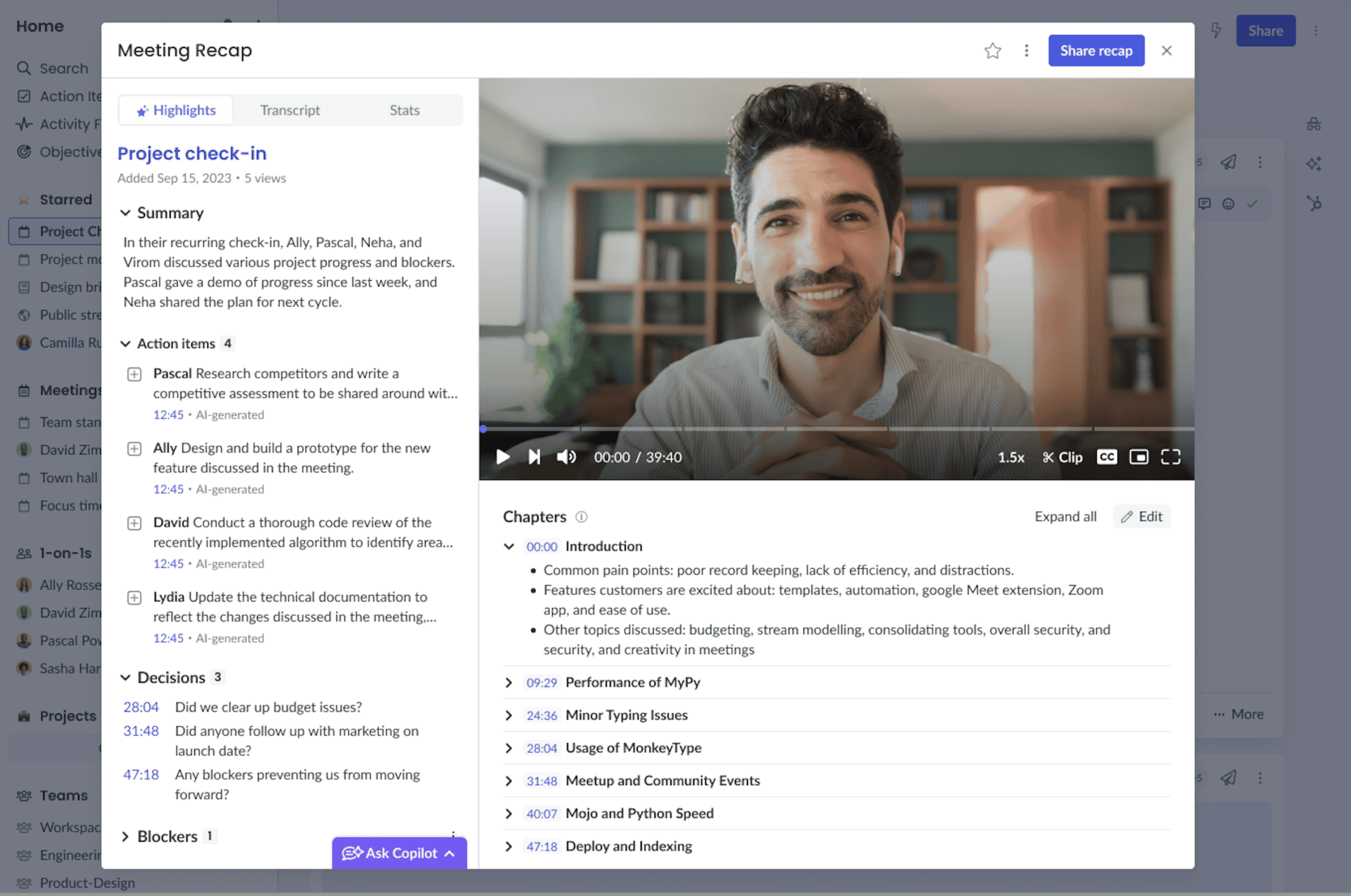
Task: Mute the video volume
Action: (x=566, y=457)
